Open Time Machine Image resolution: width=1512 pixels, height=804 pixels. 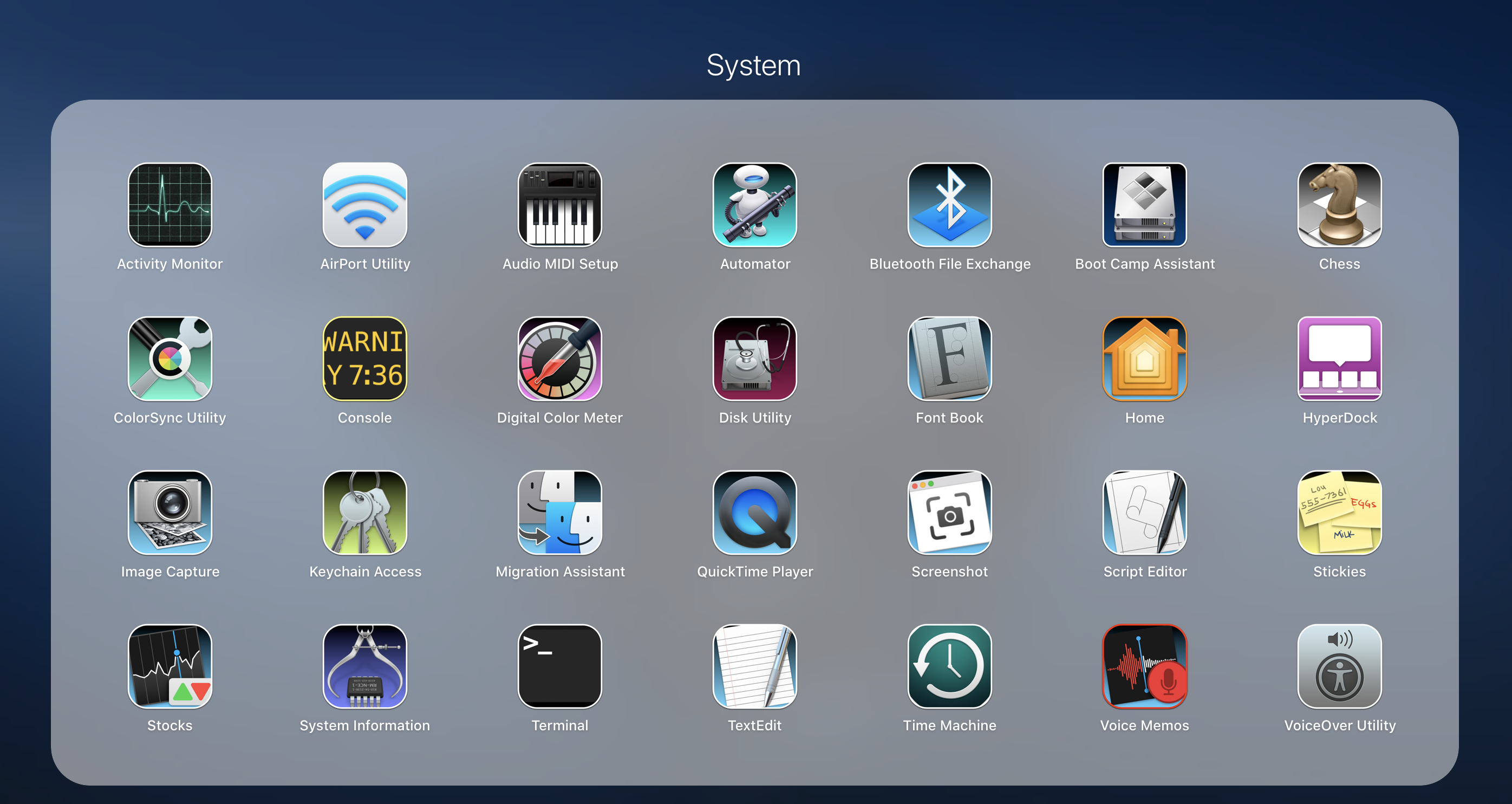949,666
